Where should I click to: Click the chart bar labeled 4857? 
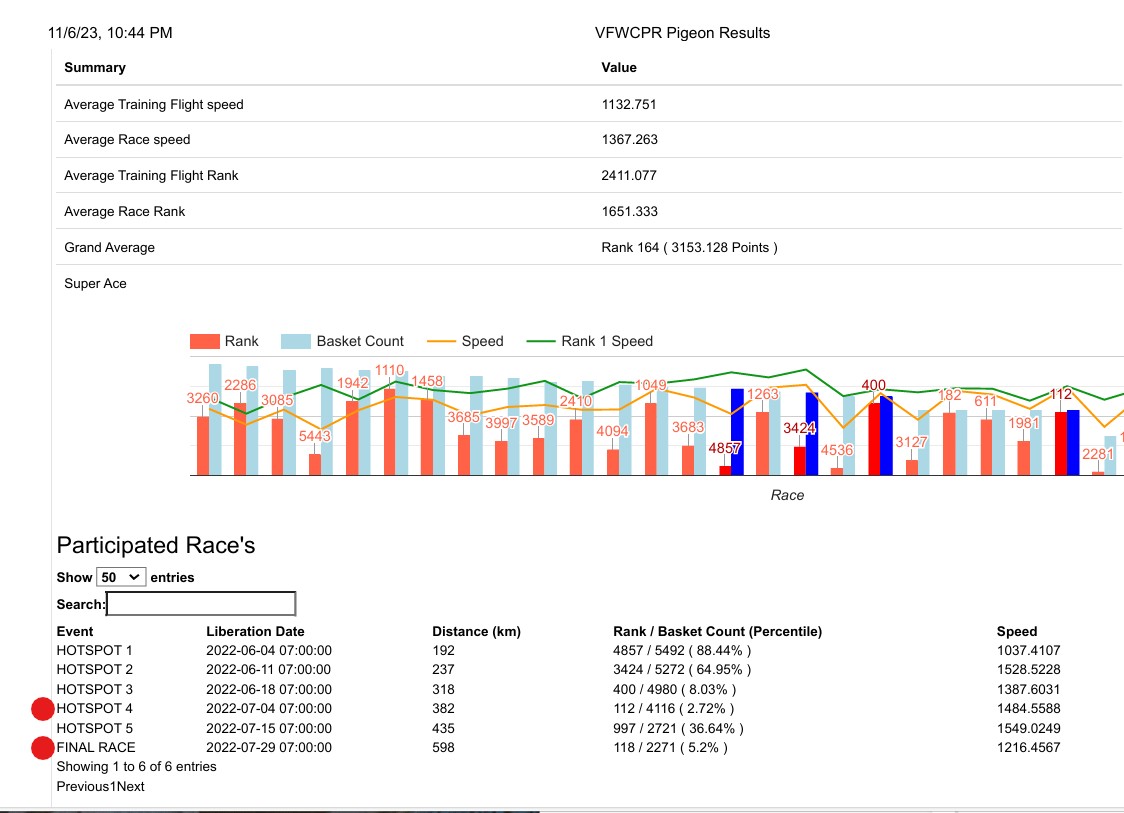tap(725, 470)
